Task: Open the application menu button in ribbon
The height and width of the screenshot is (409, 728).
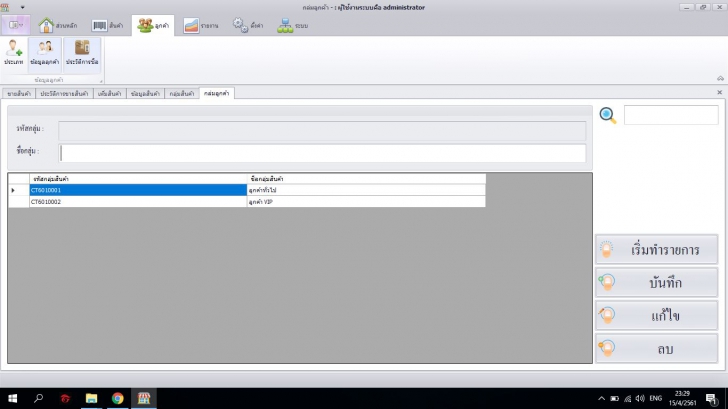Action: pos(16,25)
